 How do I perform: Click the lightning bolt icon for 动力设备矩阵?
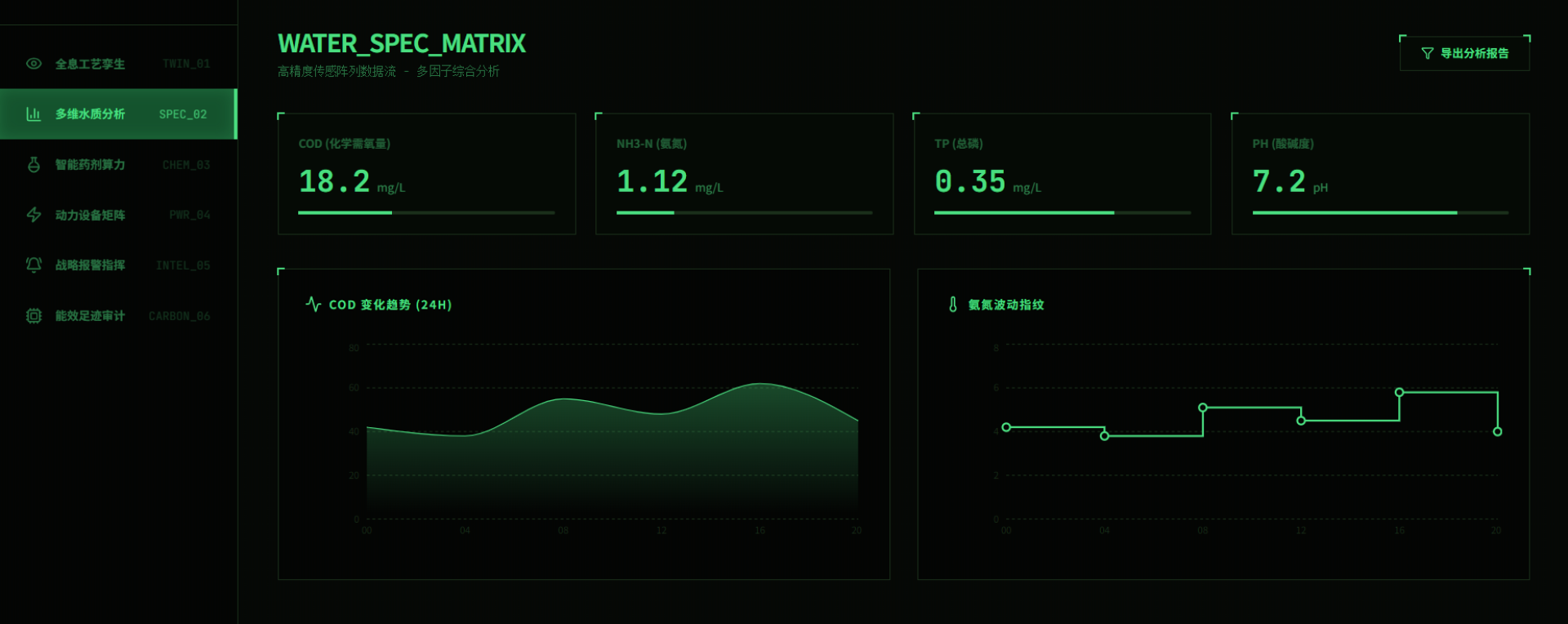[x=33, y=215]
